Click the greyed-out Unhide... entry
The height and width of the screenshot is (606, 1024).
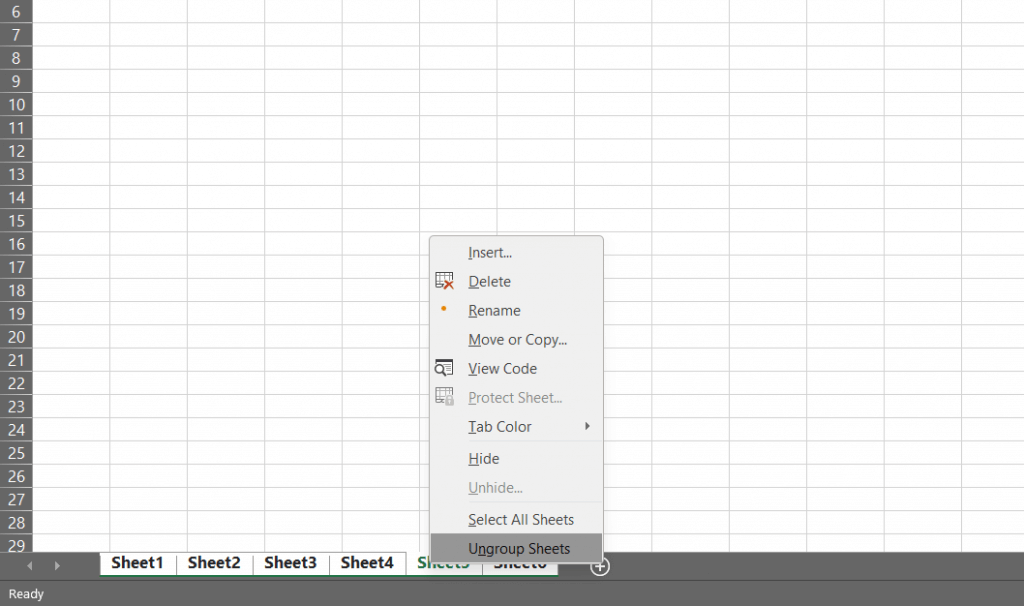pyautogui.click(x=495, y=488)
